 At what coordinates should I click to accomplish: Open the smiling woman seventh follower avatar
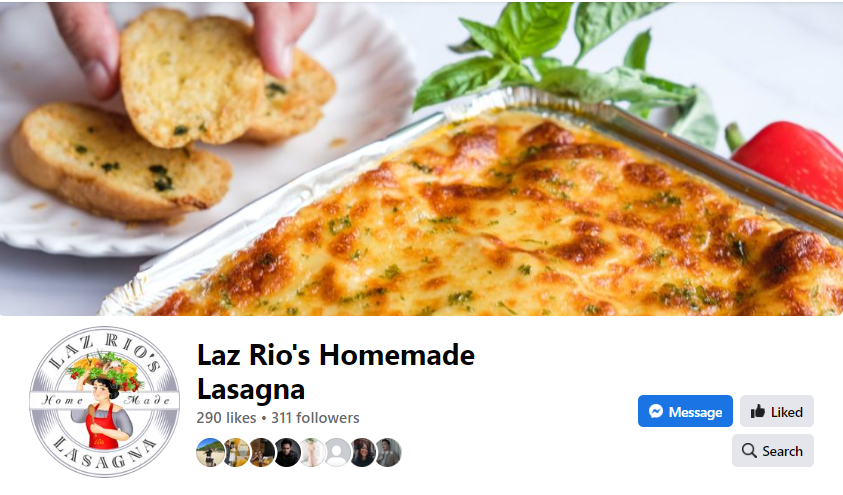tap(363, 453)
